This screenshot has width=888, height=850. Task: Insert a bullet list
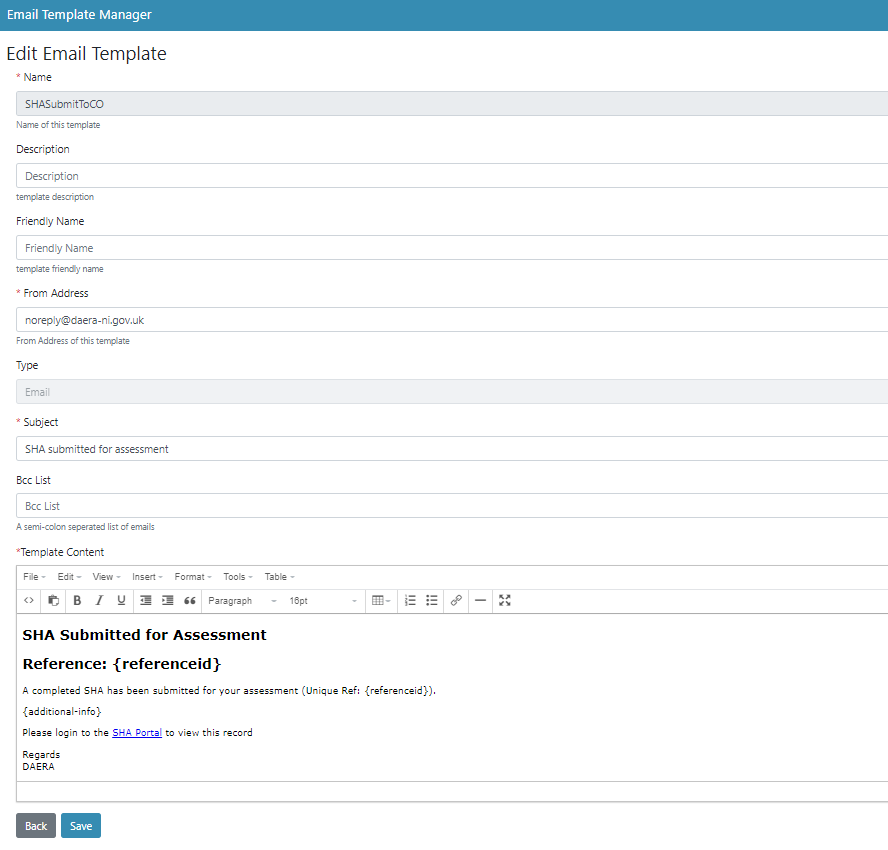pos(432,601)
